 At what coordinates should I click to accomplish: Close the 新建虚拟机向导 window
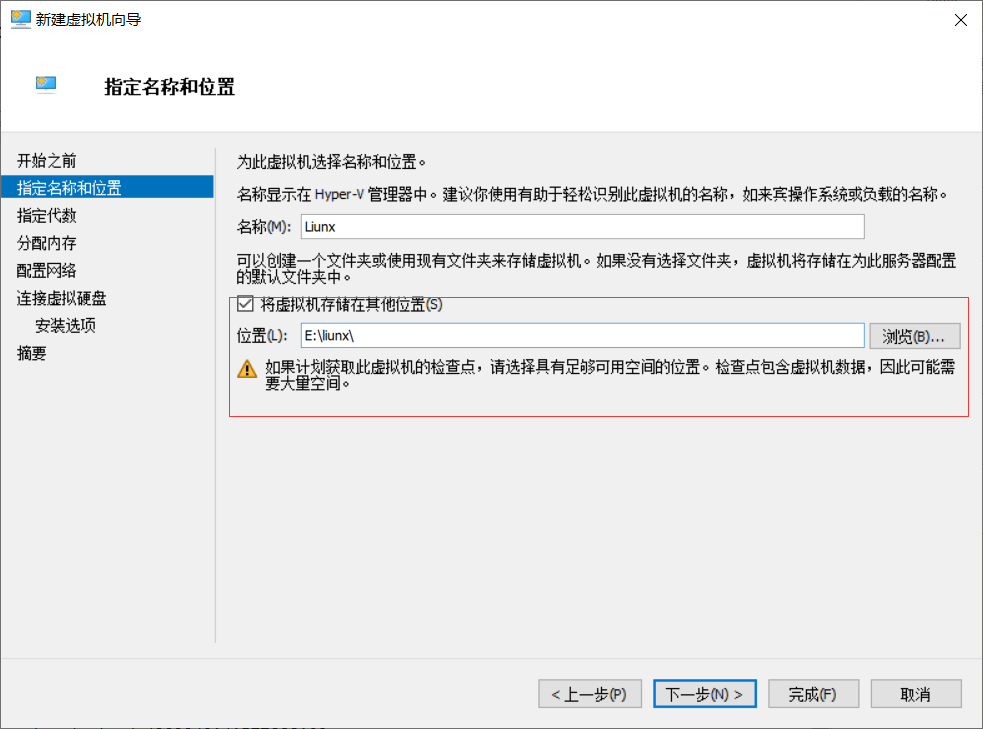tap(960, 19)
